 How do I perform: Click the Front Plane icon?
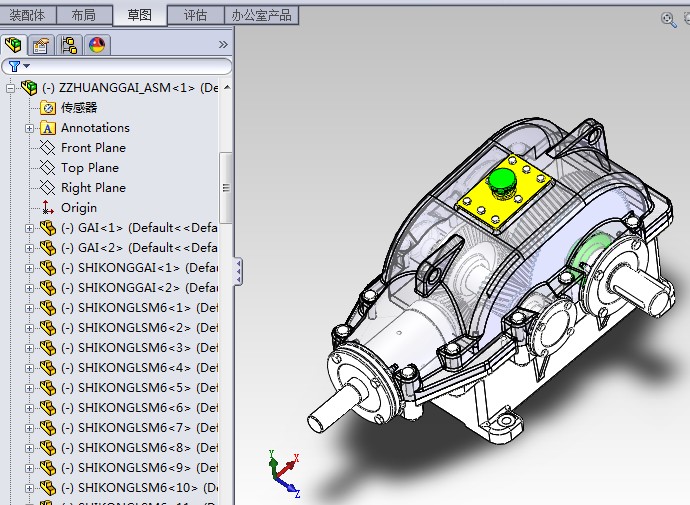[48, 148]
